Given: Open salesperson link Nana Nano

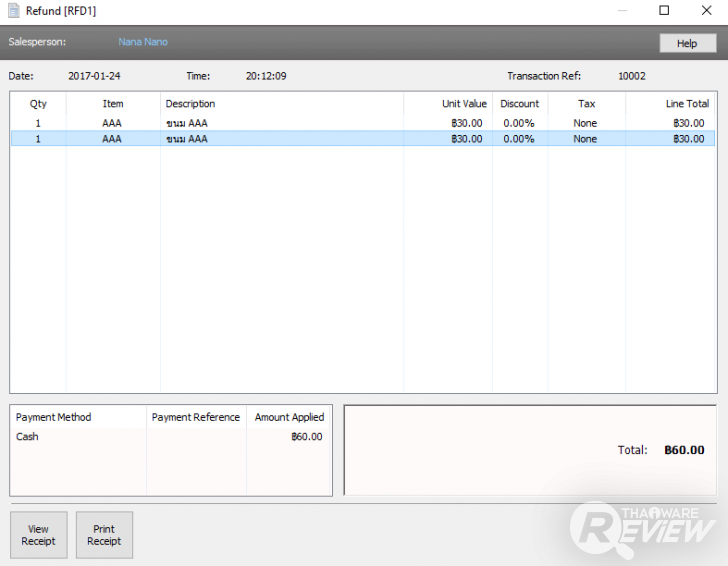Looking at the screenshot, I should (143, 42).
